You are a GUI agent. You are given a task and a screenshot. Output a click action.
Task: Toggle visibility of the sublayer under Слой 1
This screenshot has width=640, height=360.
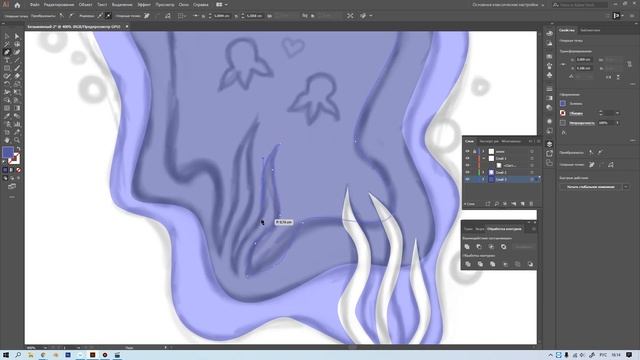[x=467, y=165]
